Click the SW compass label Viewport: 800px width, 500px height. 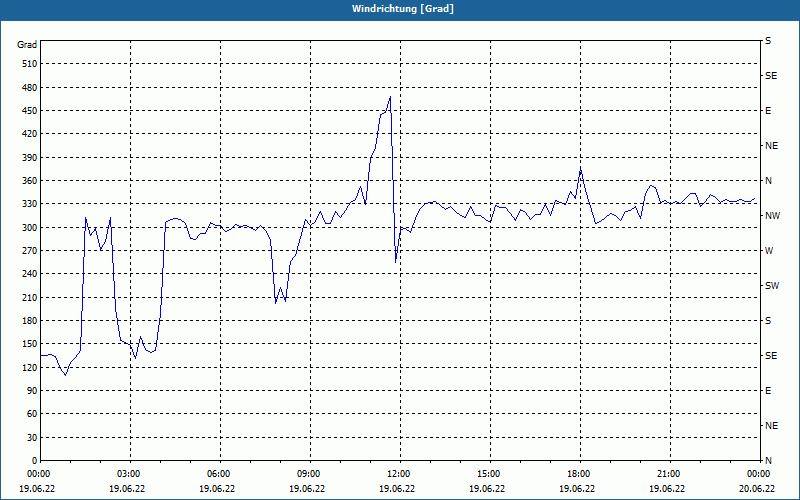point(772,286)
